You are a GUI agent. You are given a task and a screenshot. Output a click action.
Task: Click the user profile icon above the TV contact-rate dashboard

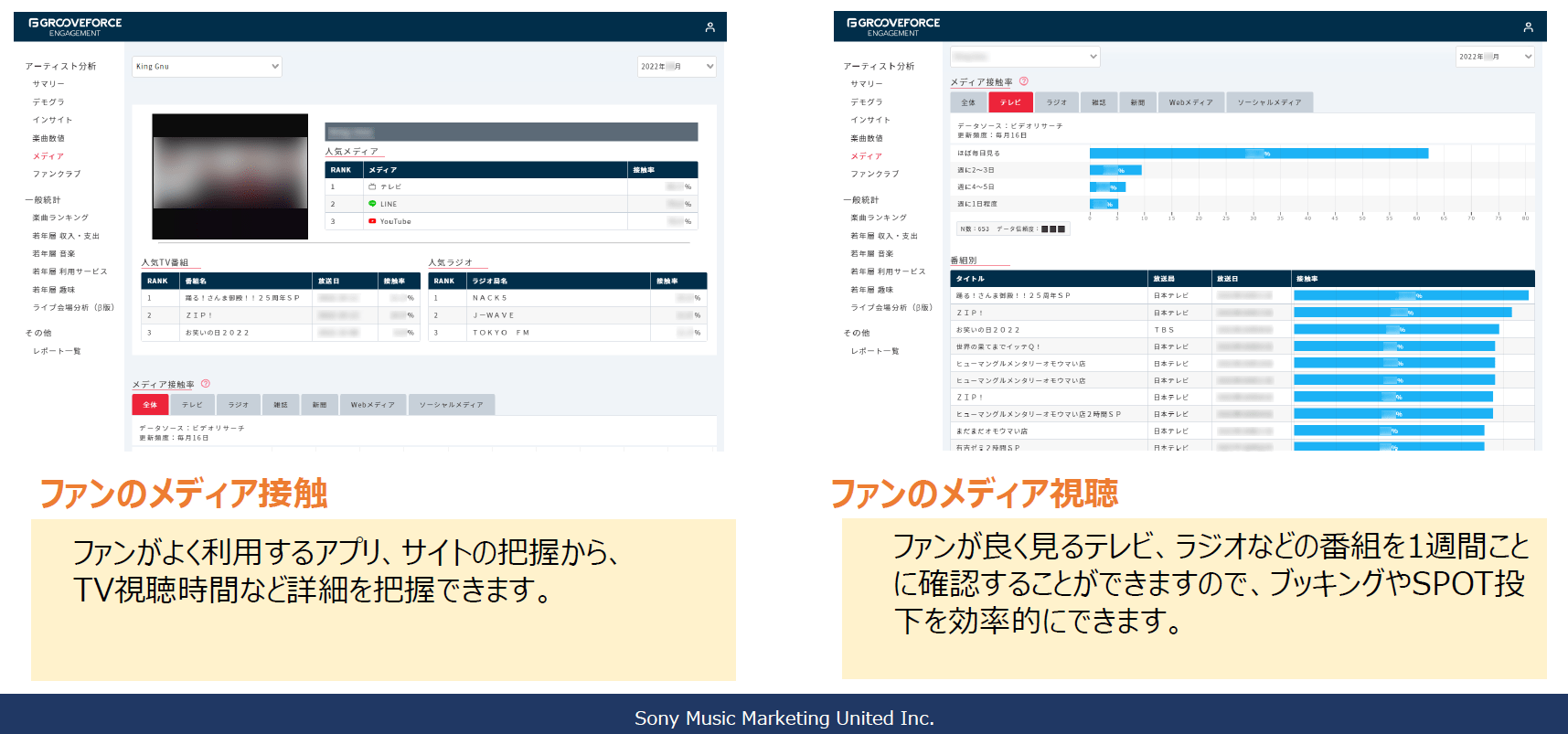click(1528, 27)
